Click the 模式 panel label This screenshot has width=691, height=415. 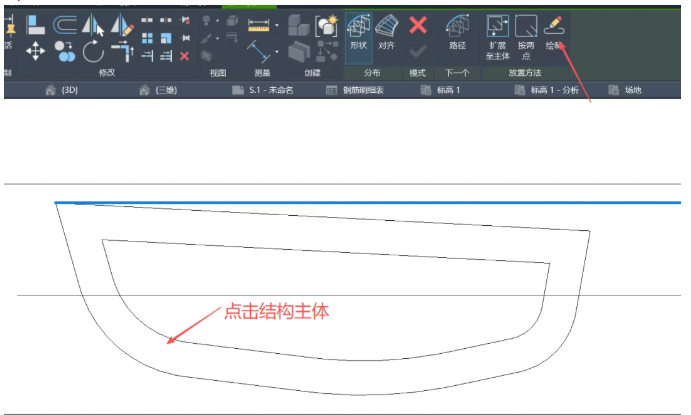tap(417, 73)
